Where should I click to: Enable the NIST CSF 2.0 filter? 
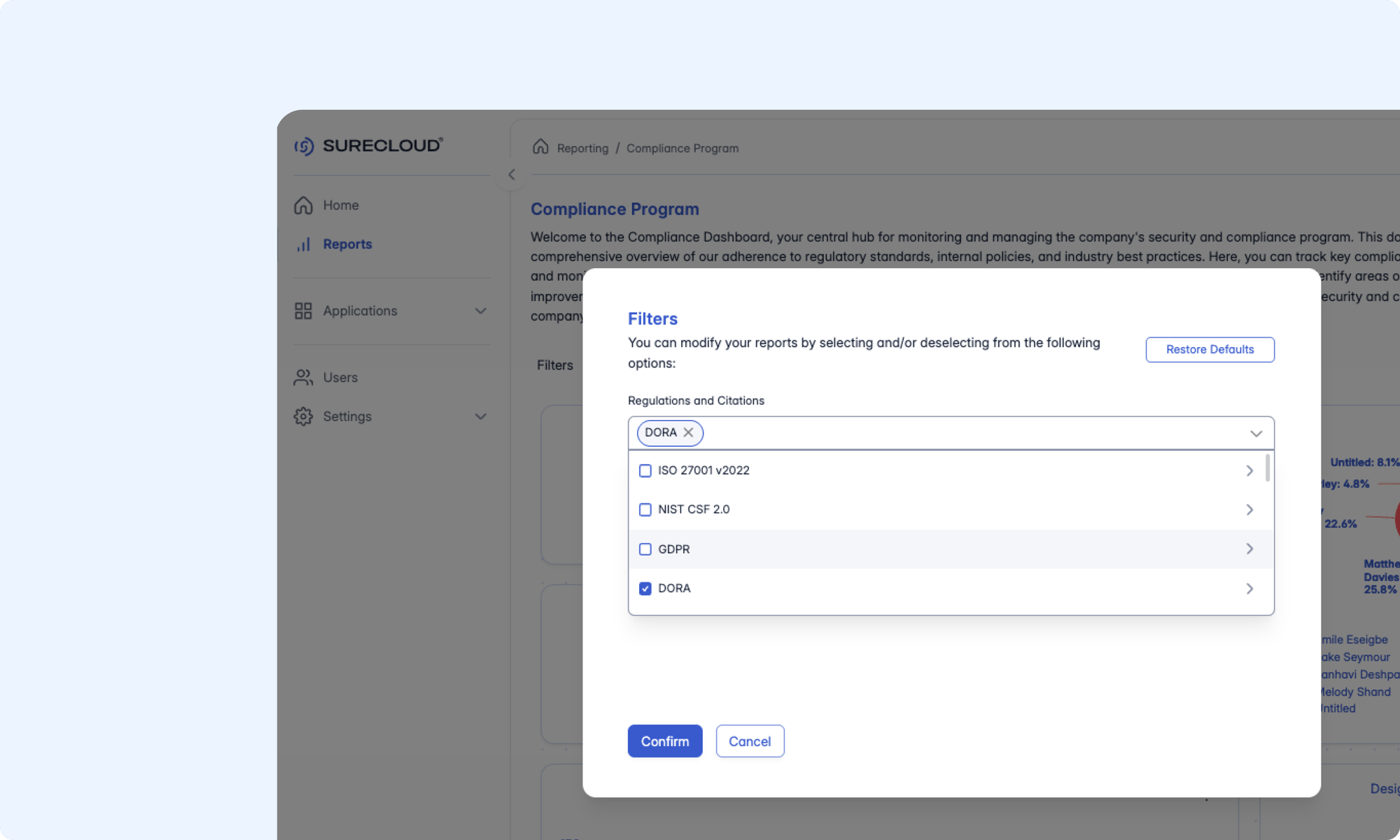pos(645,510)
